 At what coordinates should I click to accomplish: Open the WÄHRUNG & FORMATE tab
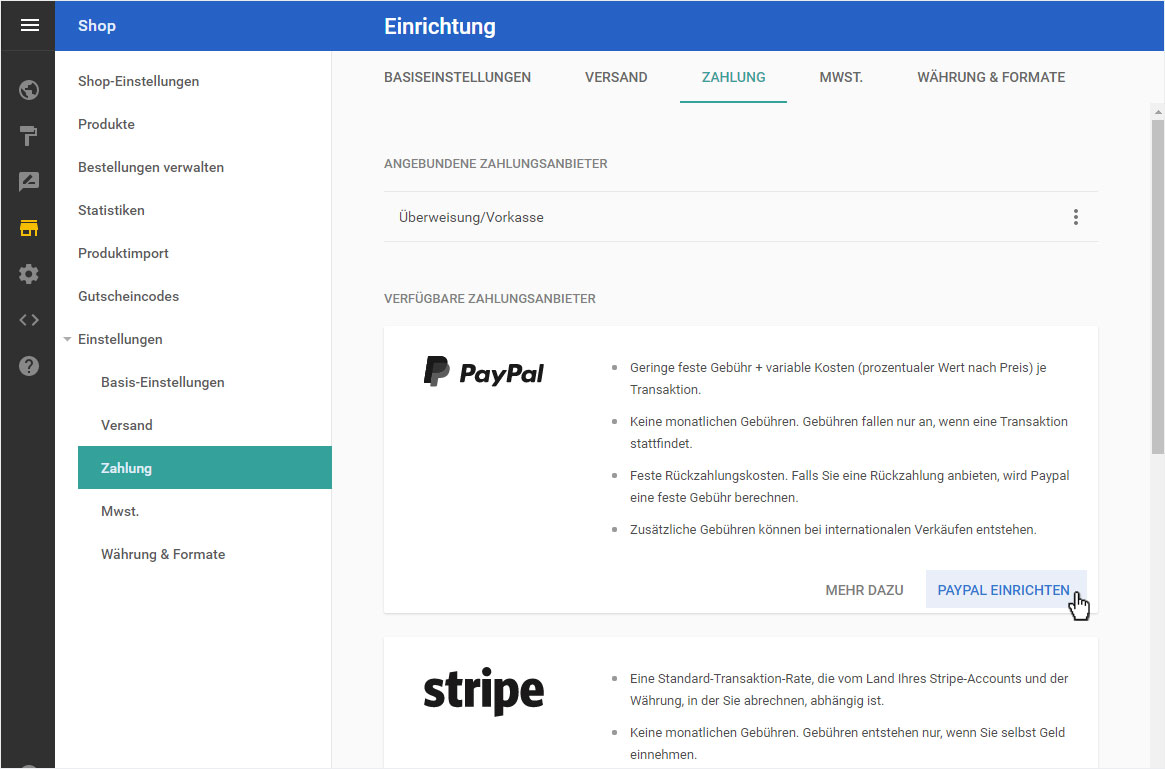(x=991, y=77)
